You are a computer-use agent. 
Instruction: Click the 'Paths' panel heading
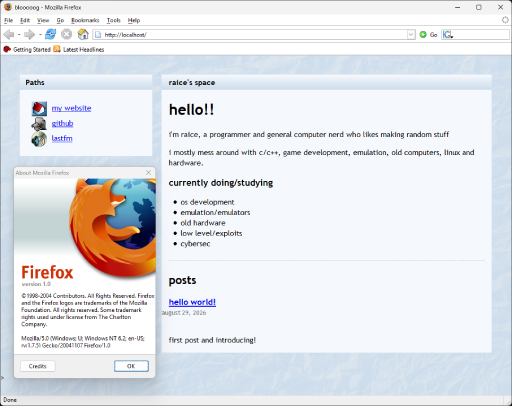pyautogui.click(x=35, y=82)
